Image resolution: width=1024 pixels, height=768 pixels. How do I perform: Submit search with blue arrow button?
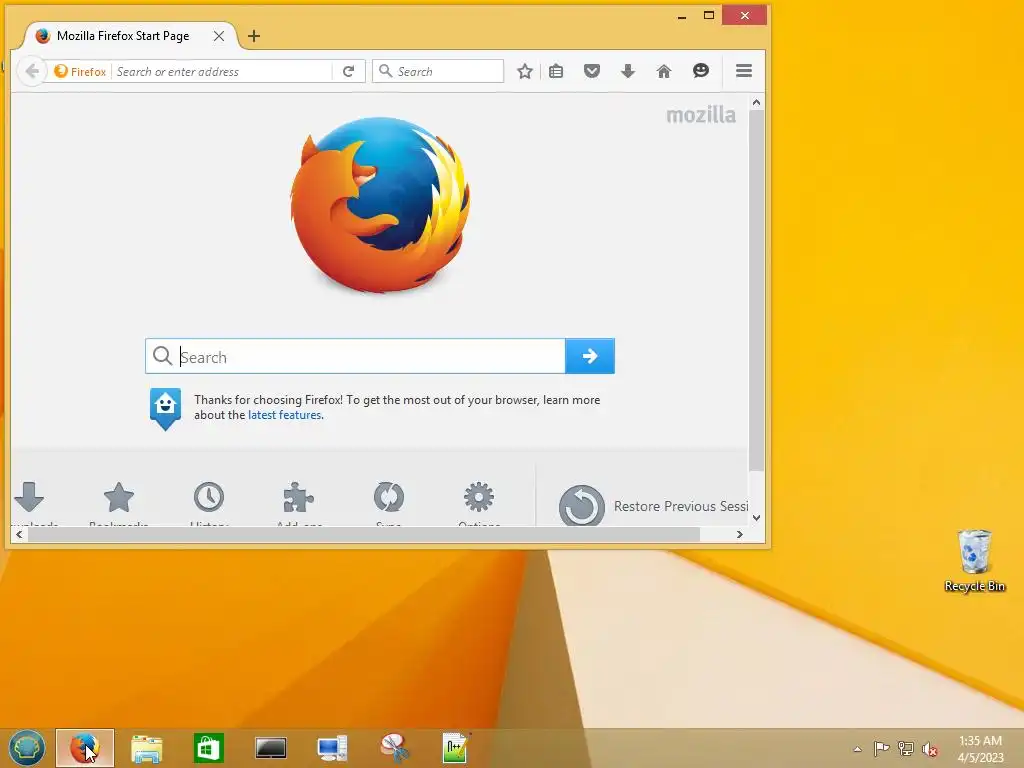coord(590,356)
